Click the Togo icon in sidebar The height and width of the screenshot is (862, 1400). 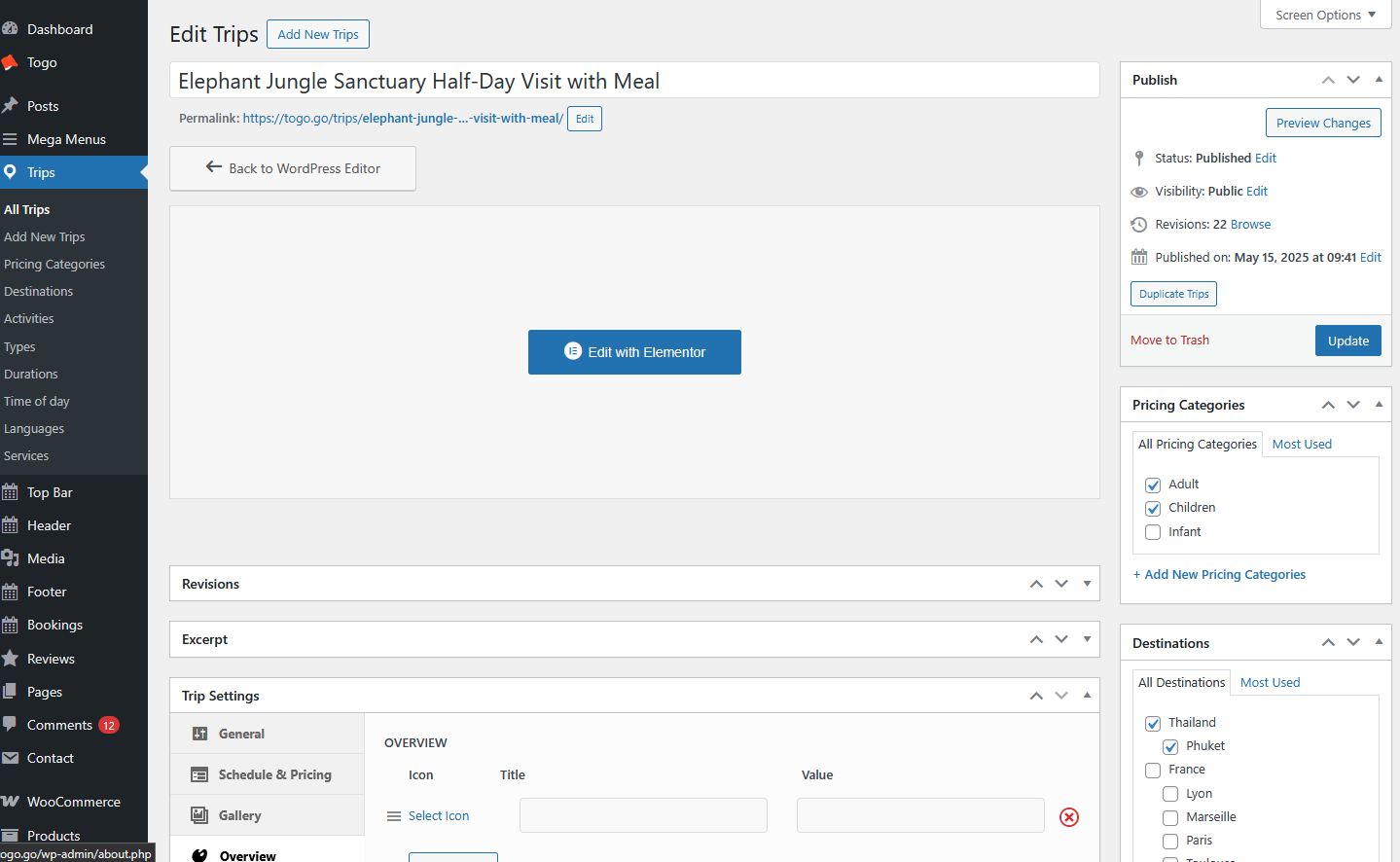pos(10,62)
